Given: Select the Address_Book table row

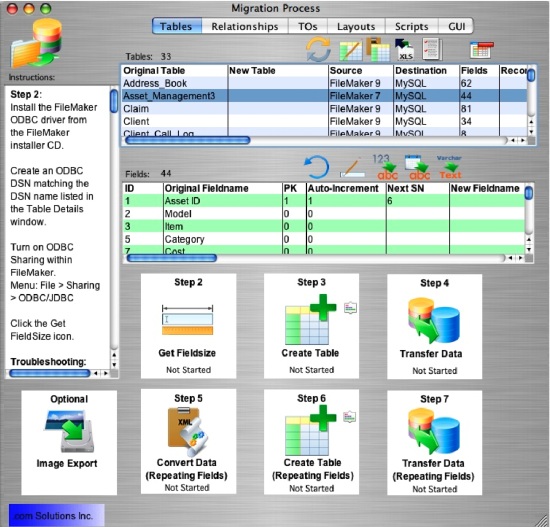Looking at the screenshot, I should tap(324, 83).
